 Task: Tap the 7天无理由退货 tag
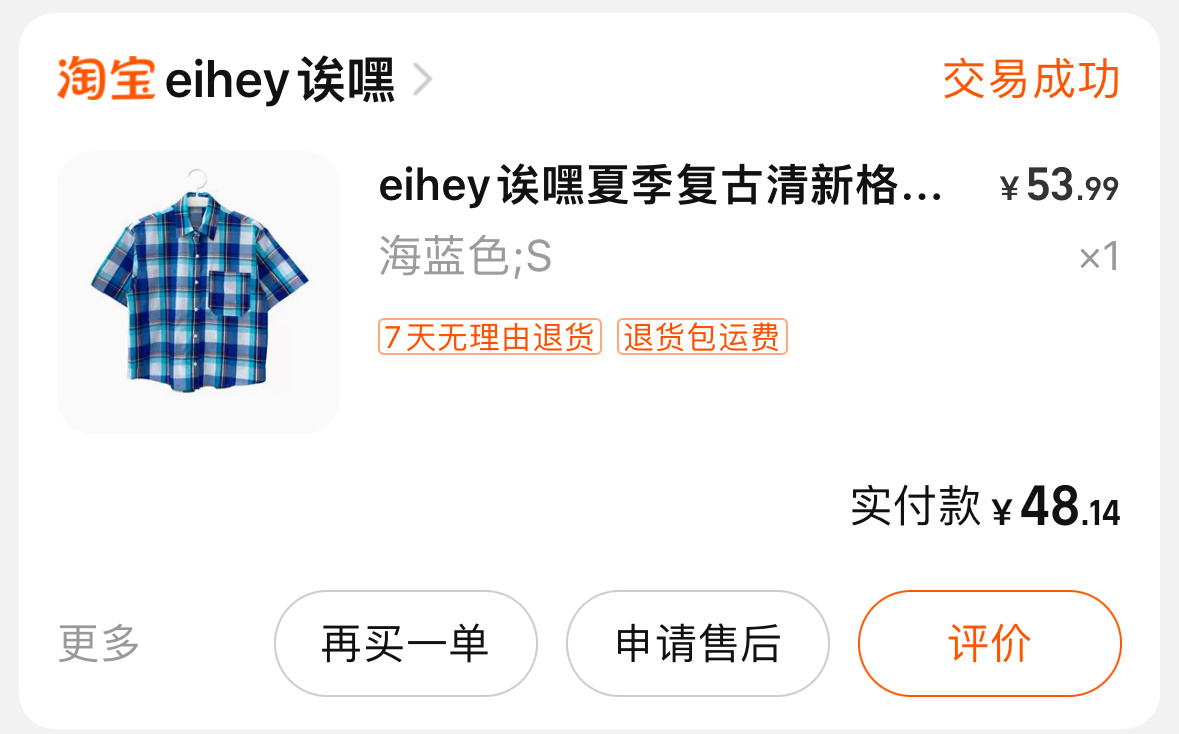489,336
